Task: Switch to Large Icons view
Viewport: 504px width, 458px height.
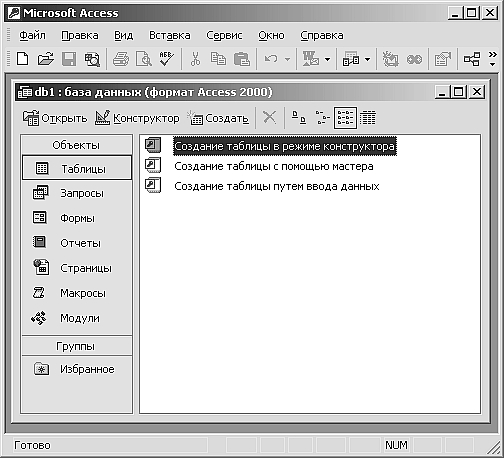Action: coord(299,118)
